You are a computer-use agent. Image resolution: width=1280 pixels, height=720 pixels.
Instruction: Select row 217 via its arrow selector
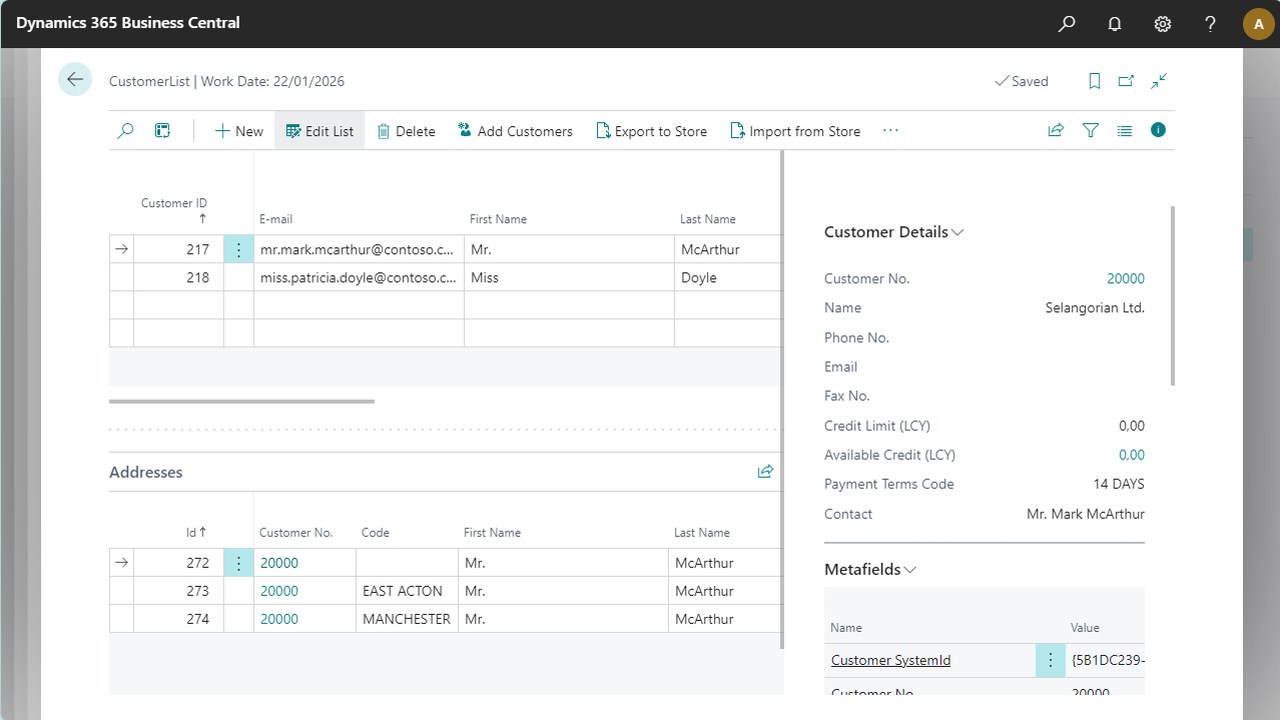coord(121,249)
